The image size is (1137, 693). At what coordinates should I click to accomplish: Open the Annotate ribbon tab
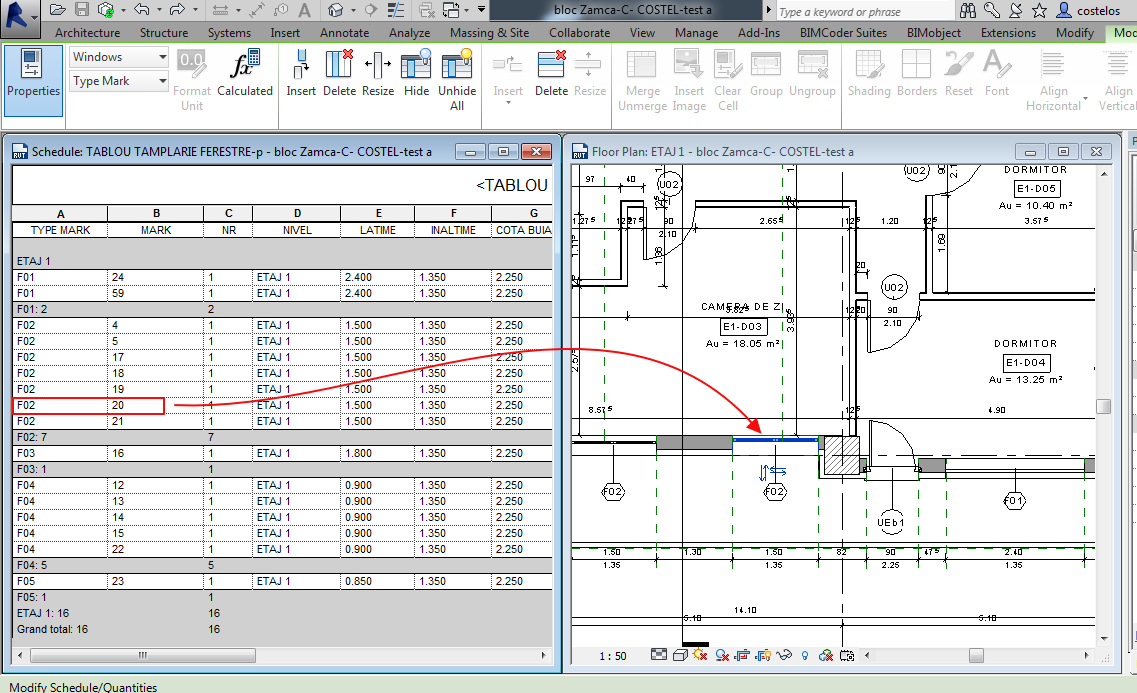coord(344,33)
